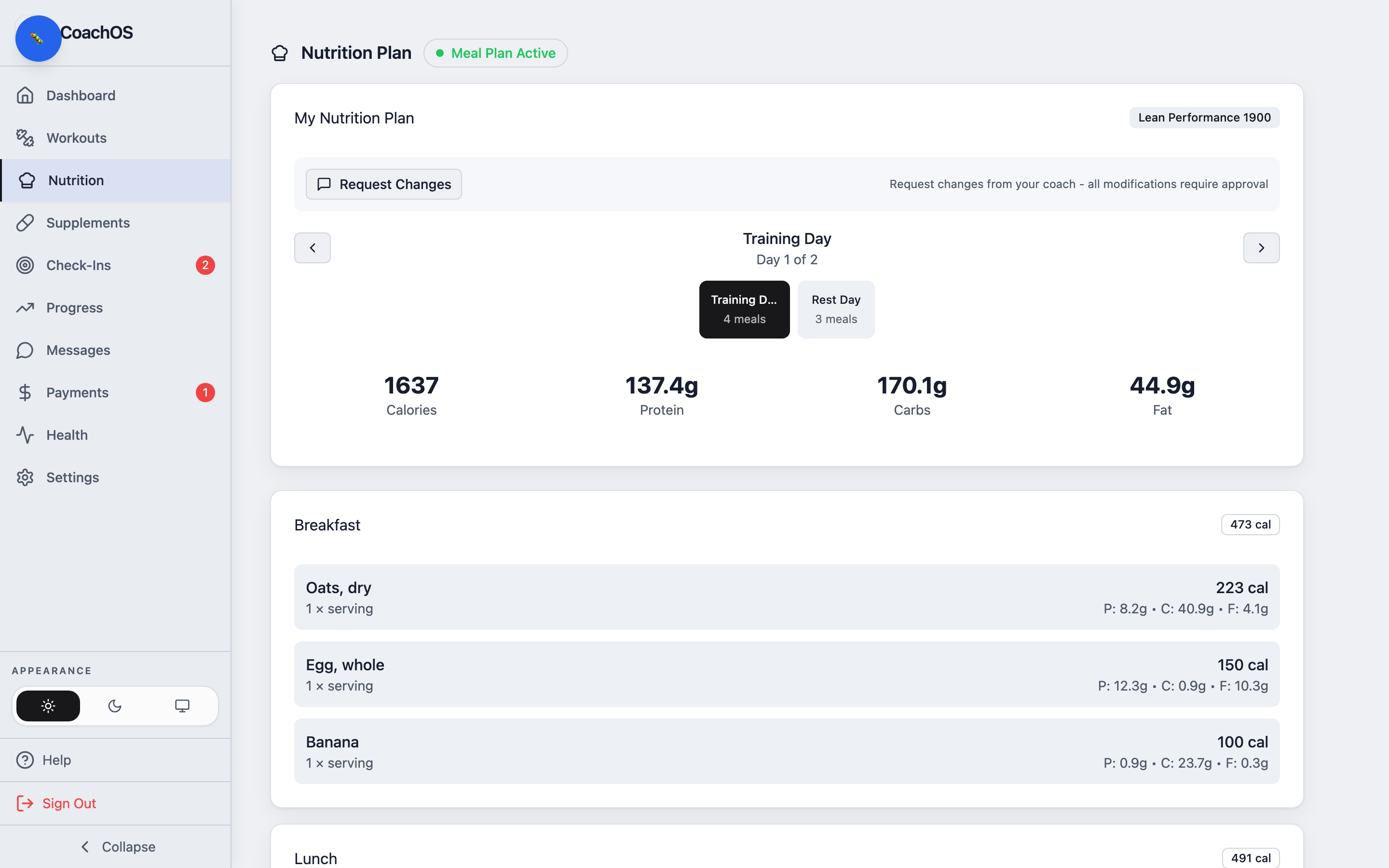Click the red Payments badge showing 1

click(205, 393)
